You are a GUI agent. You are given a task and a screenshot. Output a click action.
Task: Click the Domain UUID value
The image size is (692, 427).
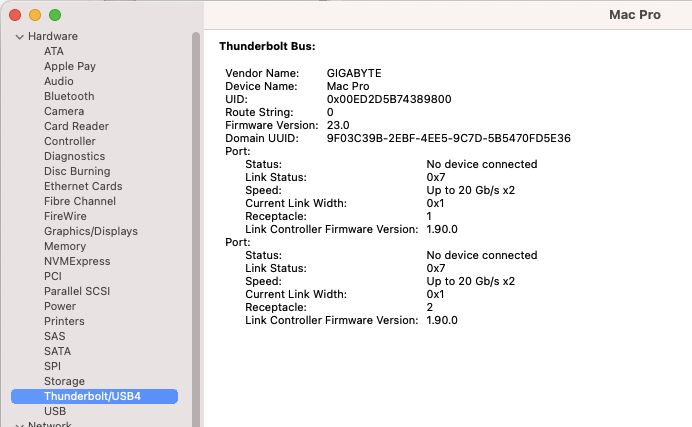[x=448, y=139]
